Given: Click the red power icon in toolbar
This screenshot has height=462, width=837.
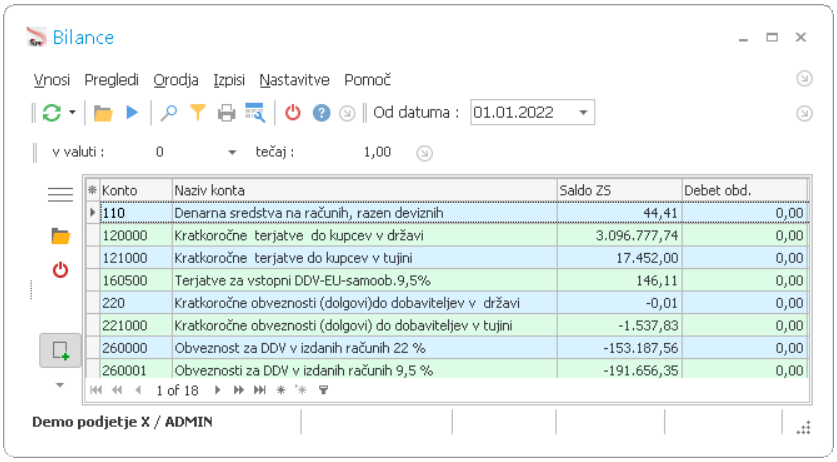Looking at the screenshot, I should click(x=293, y=113).
